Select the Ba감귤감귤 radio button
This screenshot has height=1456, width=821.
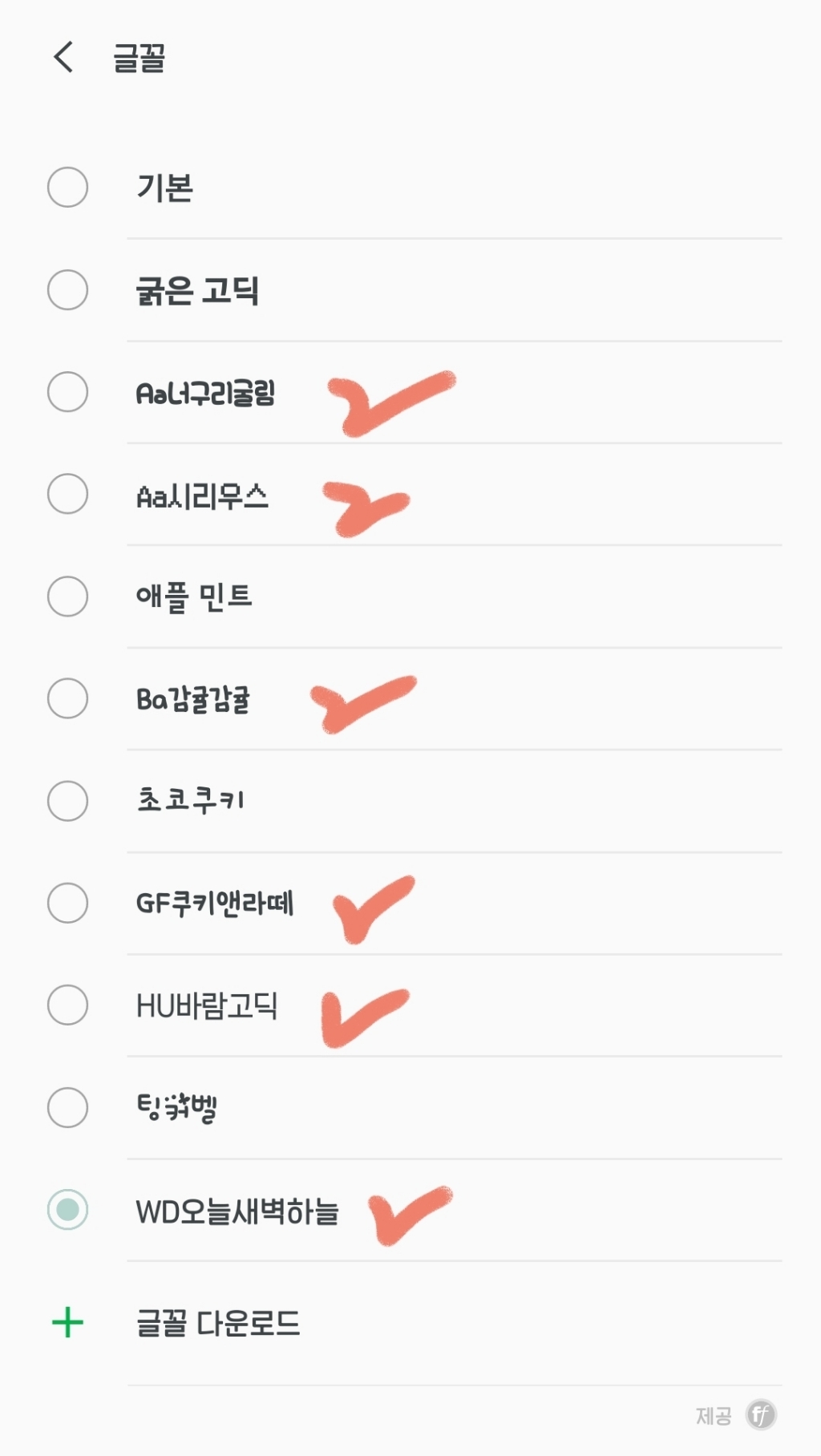(x=67, y=698)
